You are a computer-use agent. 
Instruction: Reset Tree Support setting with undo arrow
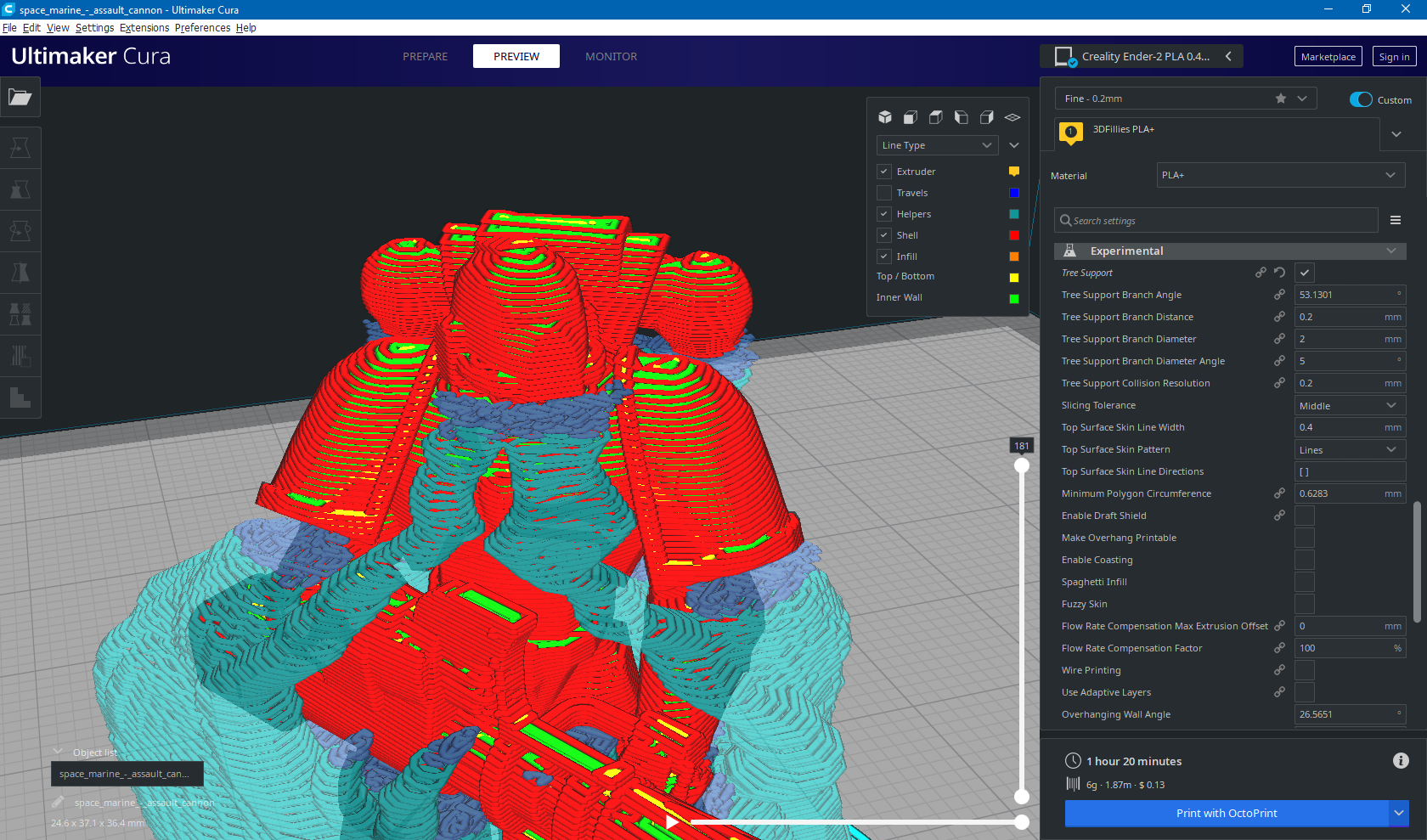pyautogui.click(x=1280, y=273)
